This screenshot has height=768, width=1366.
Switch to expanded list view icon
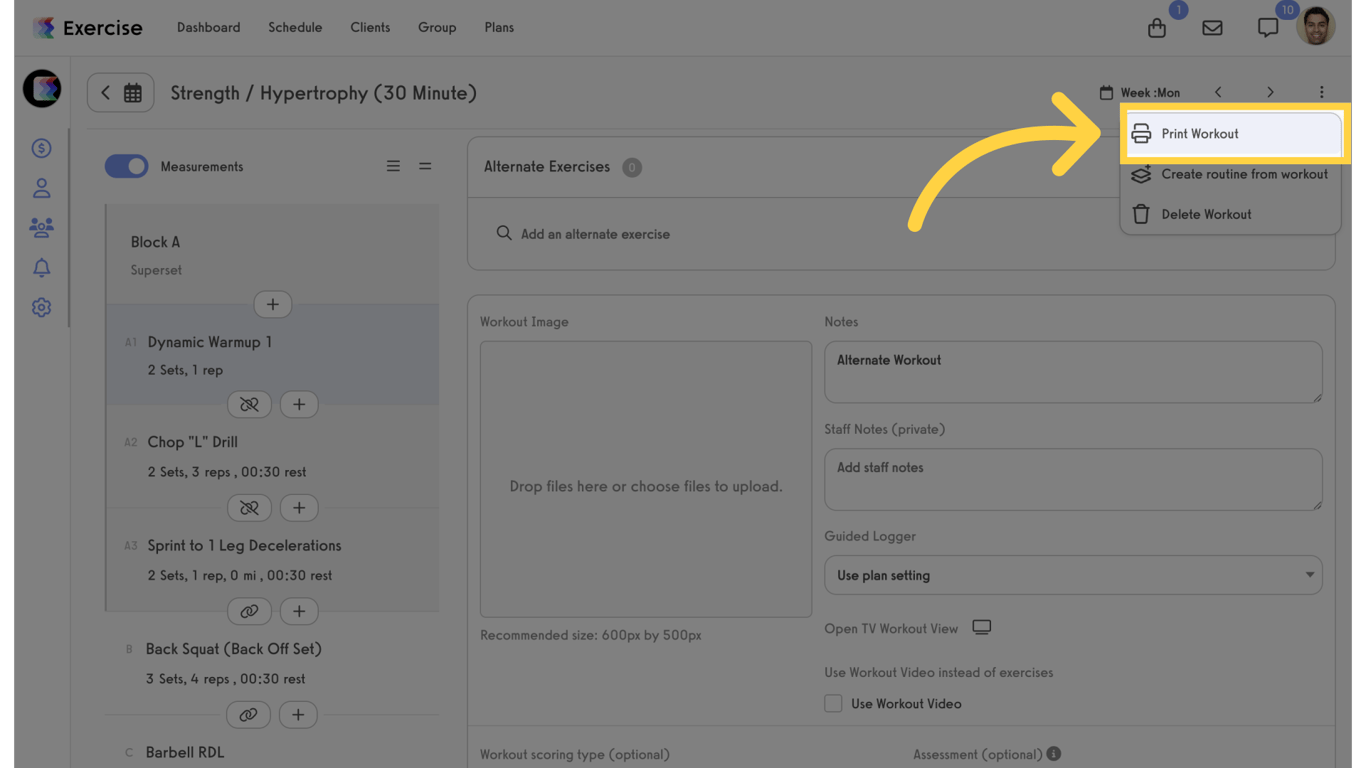pos(393,166)
